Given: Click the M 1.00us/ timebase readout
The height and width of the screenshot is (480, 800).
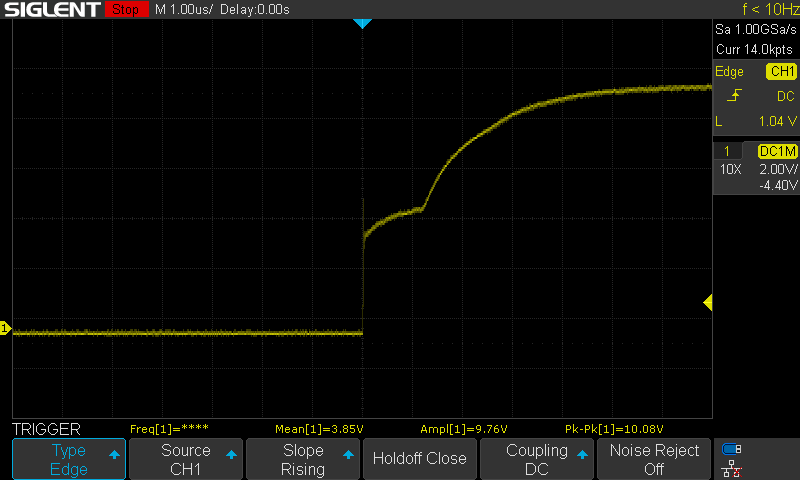Looking at the screenshot, I should pos(184,9).
